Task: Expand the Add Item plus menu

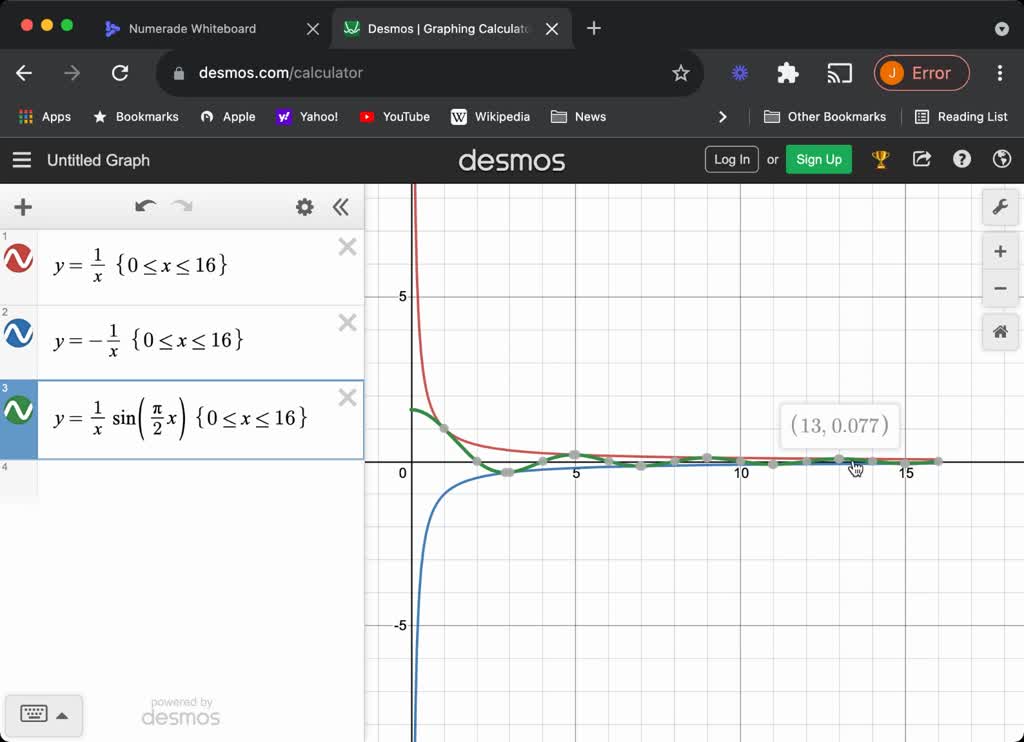Action: click(x=23, y=207)
